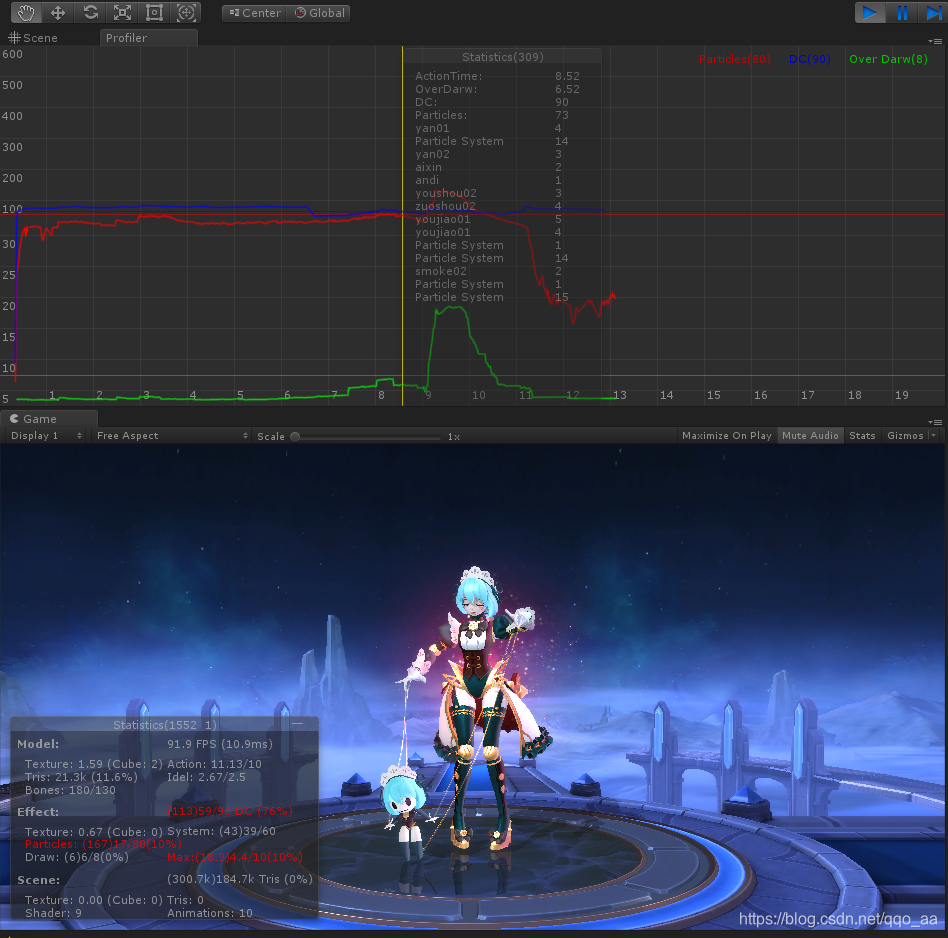The height and width of the screenshot is (938, 948).
Task: Click the blog.csdn.net link text
Action: tap(838, 919)
